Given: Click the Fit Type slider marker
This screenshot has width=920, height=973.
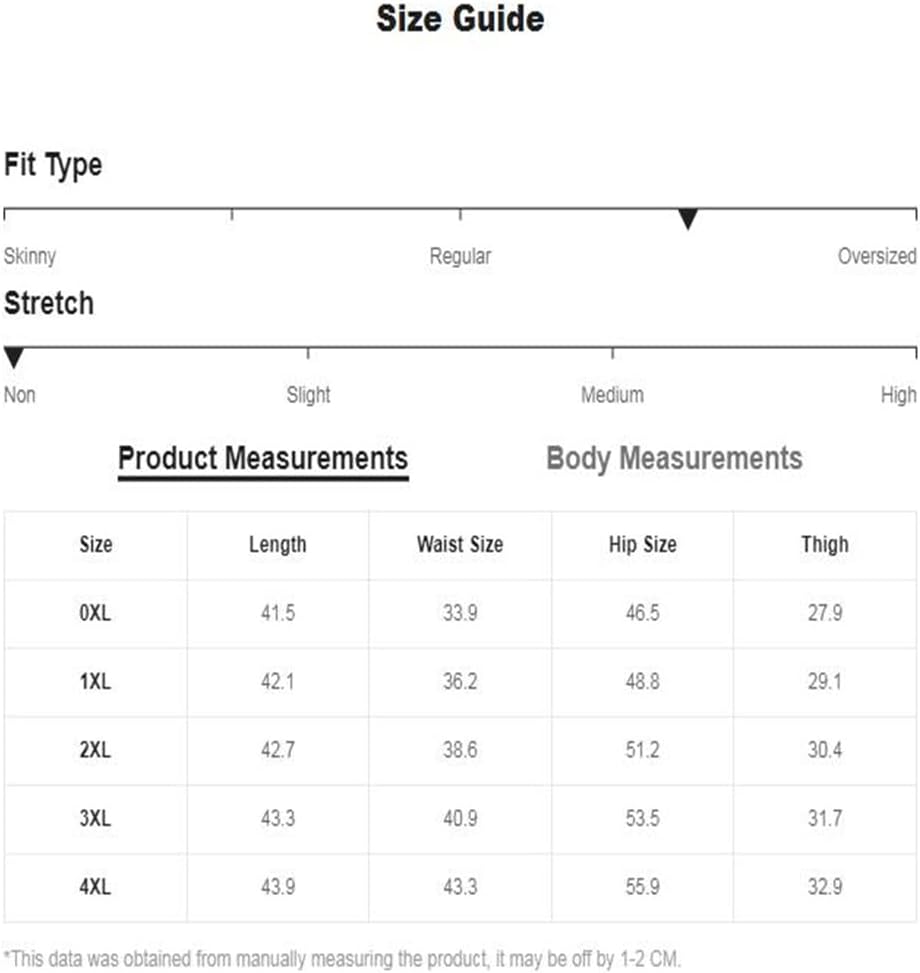Looking at the screenshot, I should pyautogui.click(x=687, y=219).
